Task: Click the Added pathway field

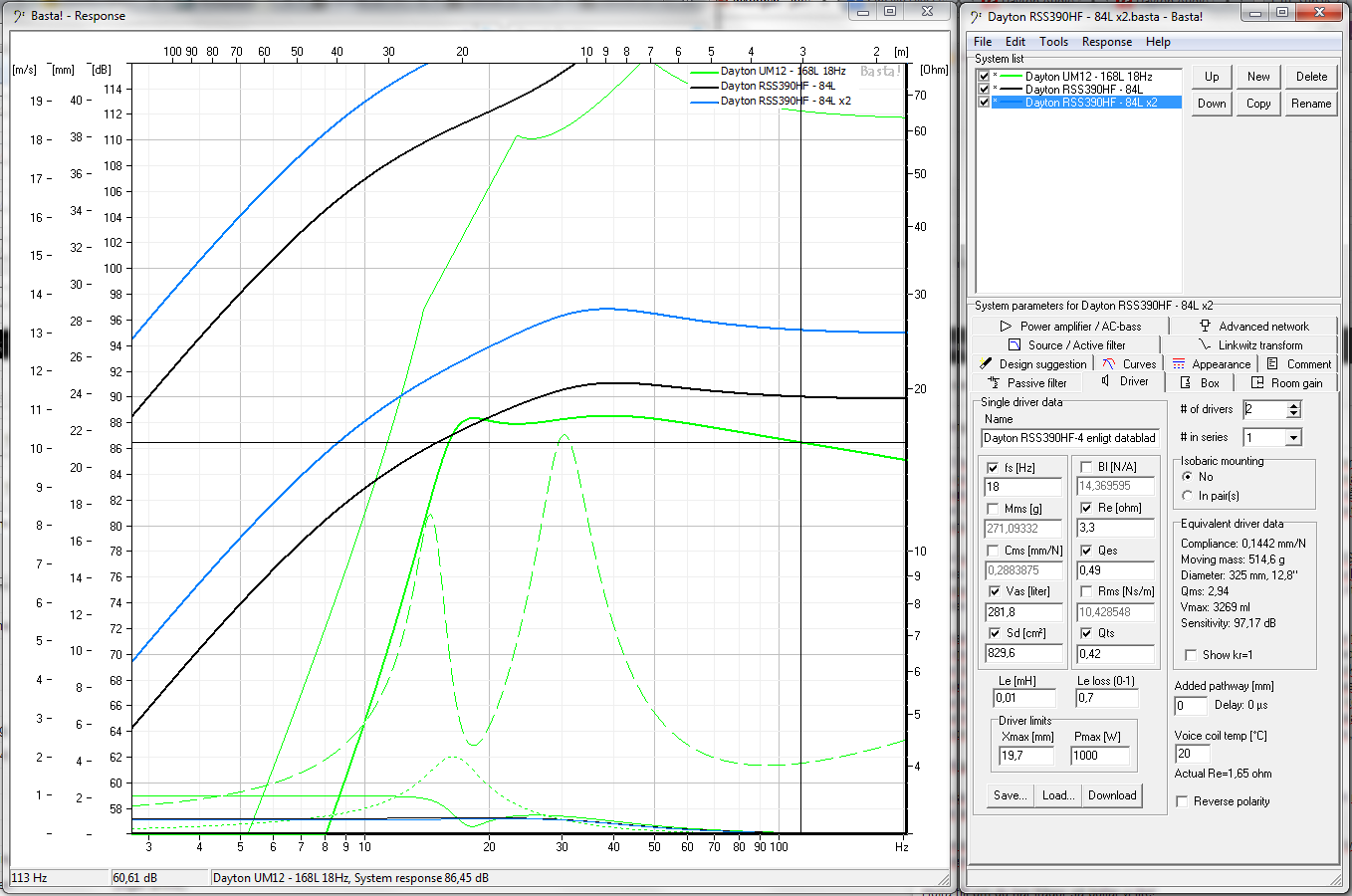Action: tap(1190, 706)
